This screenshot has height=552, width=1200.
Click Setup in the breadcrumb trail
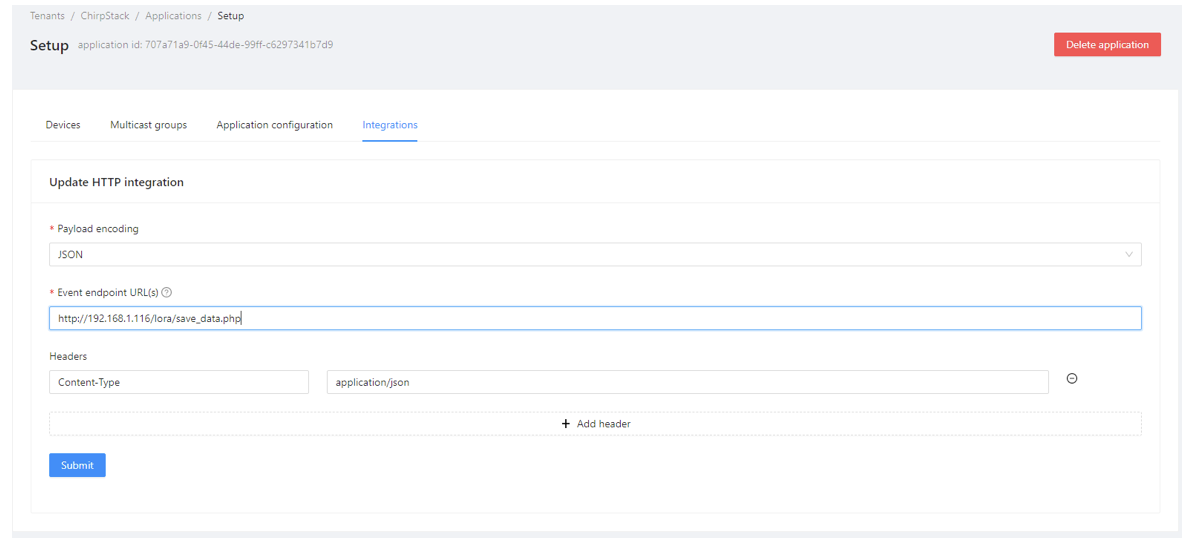click(x=230, y=16)
